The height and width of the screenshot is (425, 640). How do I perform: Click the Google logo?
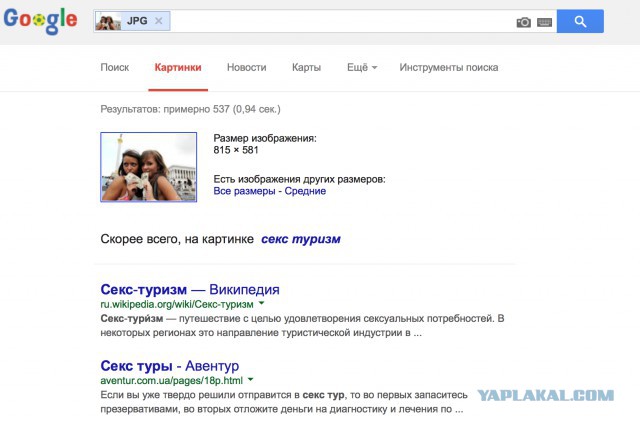(x=40, y=20)
